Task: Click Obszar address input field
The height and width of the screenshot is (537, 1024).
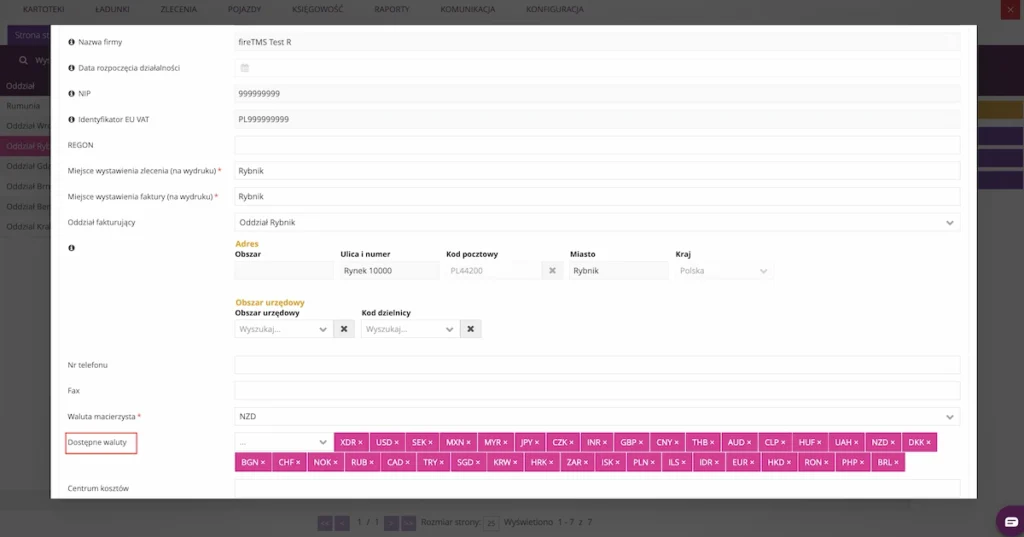Action: (284, 270)
